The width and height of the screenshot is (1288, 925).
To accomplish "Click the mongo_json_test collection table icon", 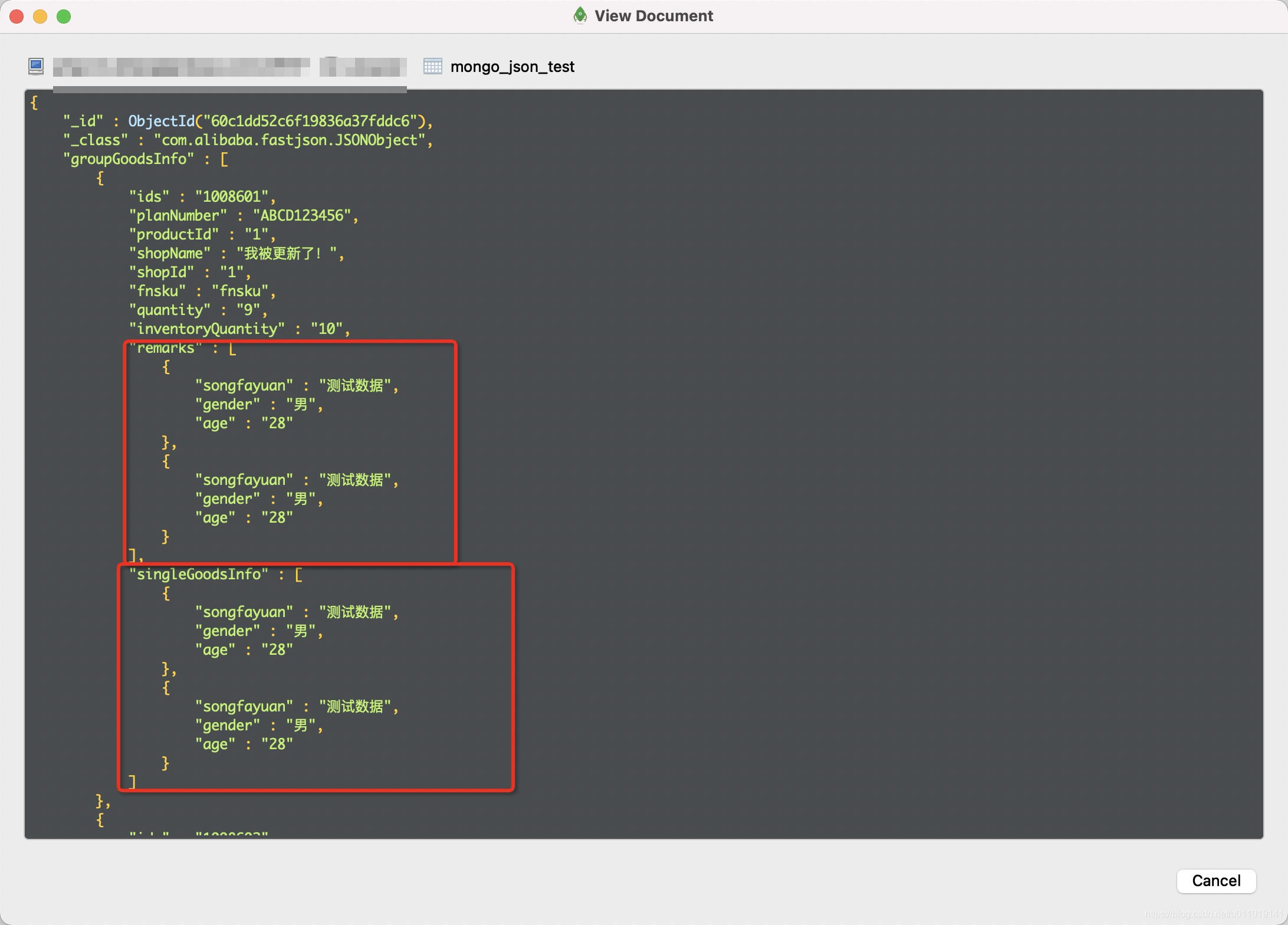I will (x=432, y=66).
